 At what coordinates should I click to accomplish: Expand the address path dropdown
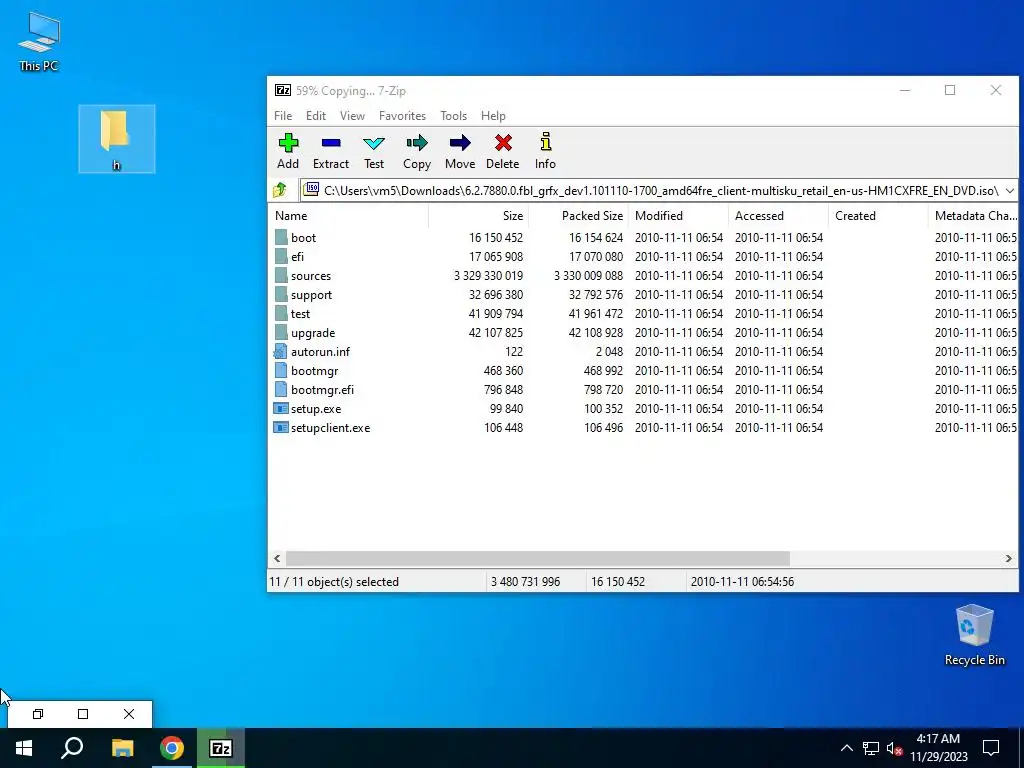[x=1010, y=190]
